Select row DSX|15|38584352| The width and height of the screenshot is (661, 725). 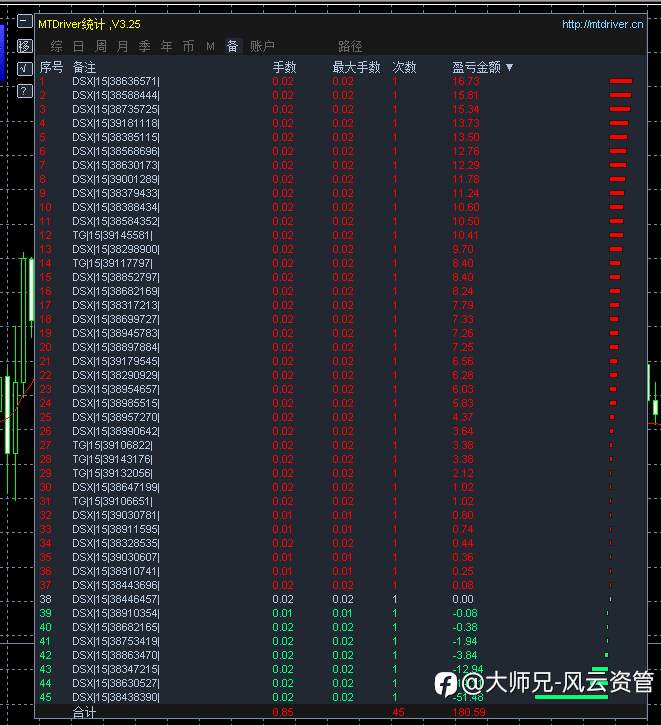click(341, 221)
